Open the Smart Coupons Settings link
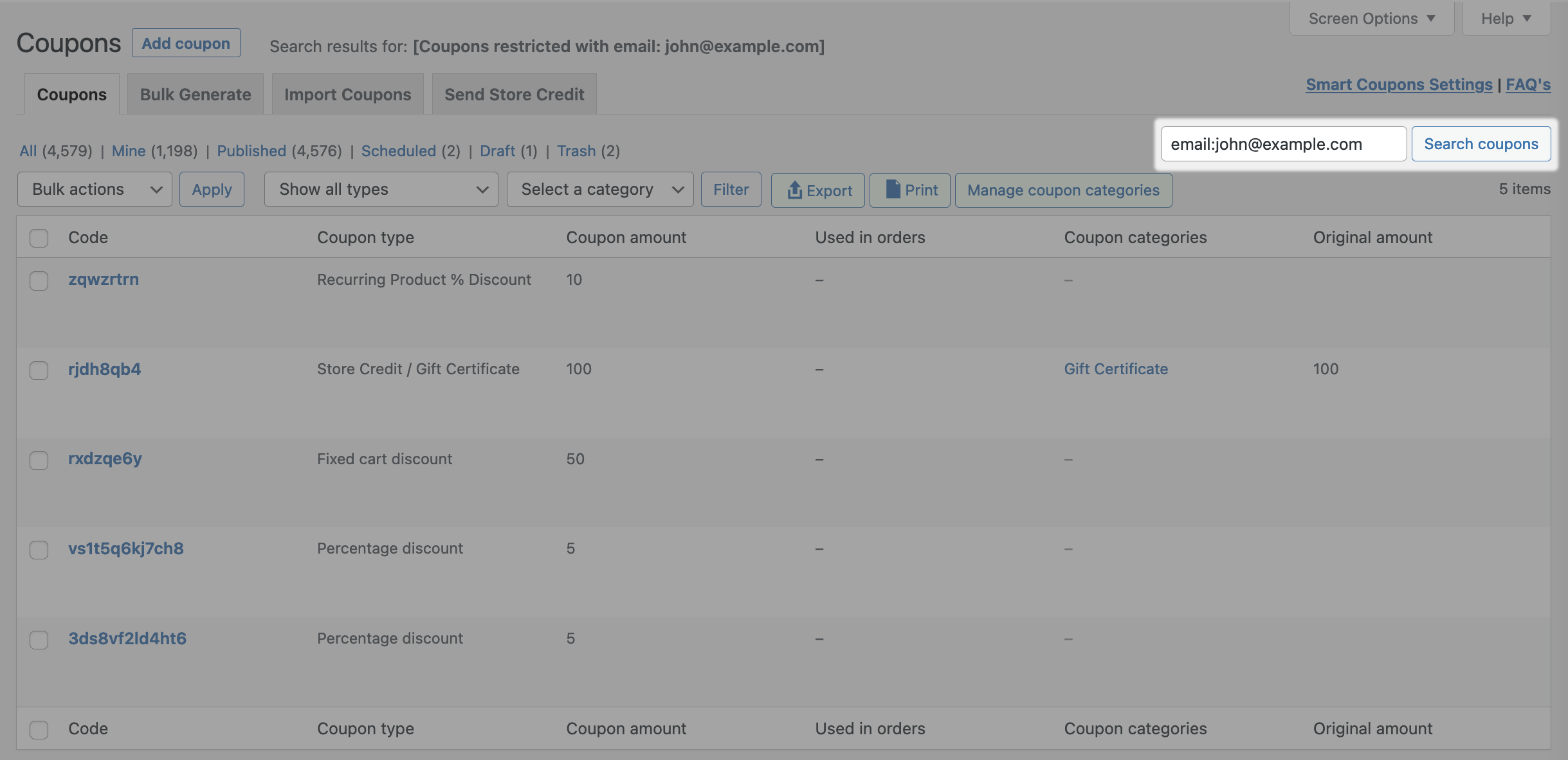The height and width of the screenshot is (760, 1568). (x=1399, y=85)
